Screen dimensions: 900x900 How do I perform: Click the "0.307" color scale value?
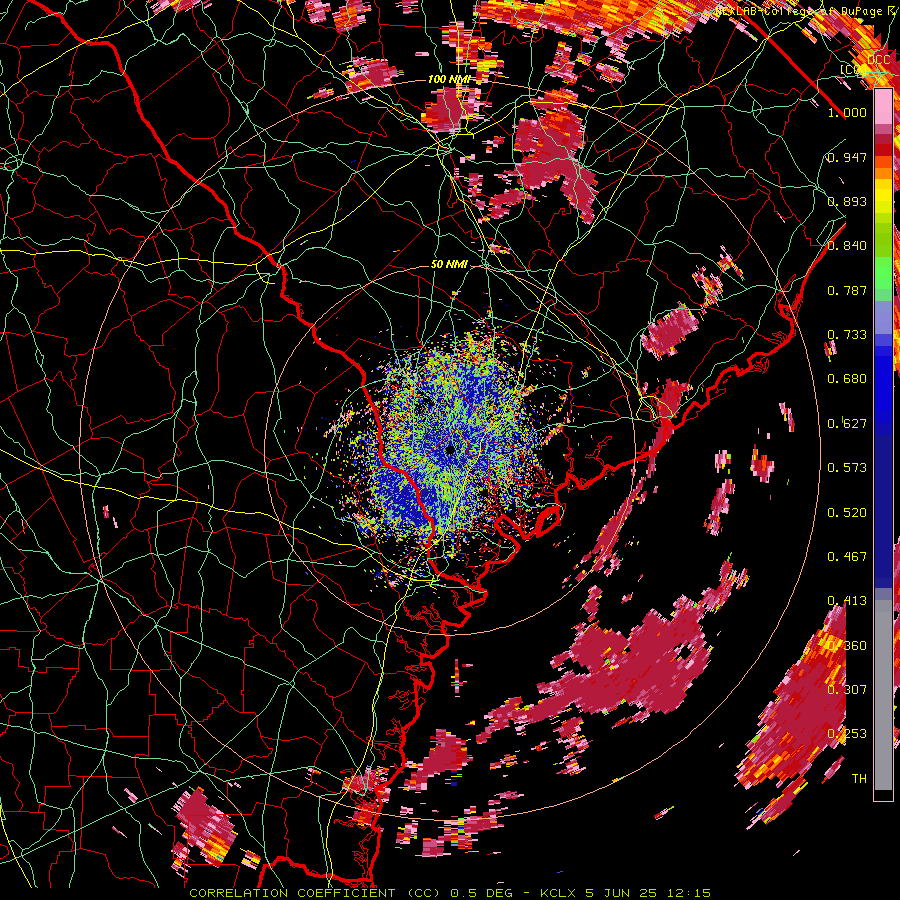click(x=847, y=689)
